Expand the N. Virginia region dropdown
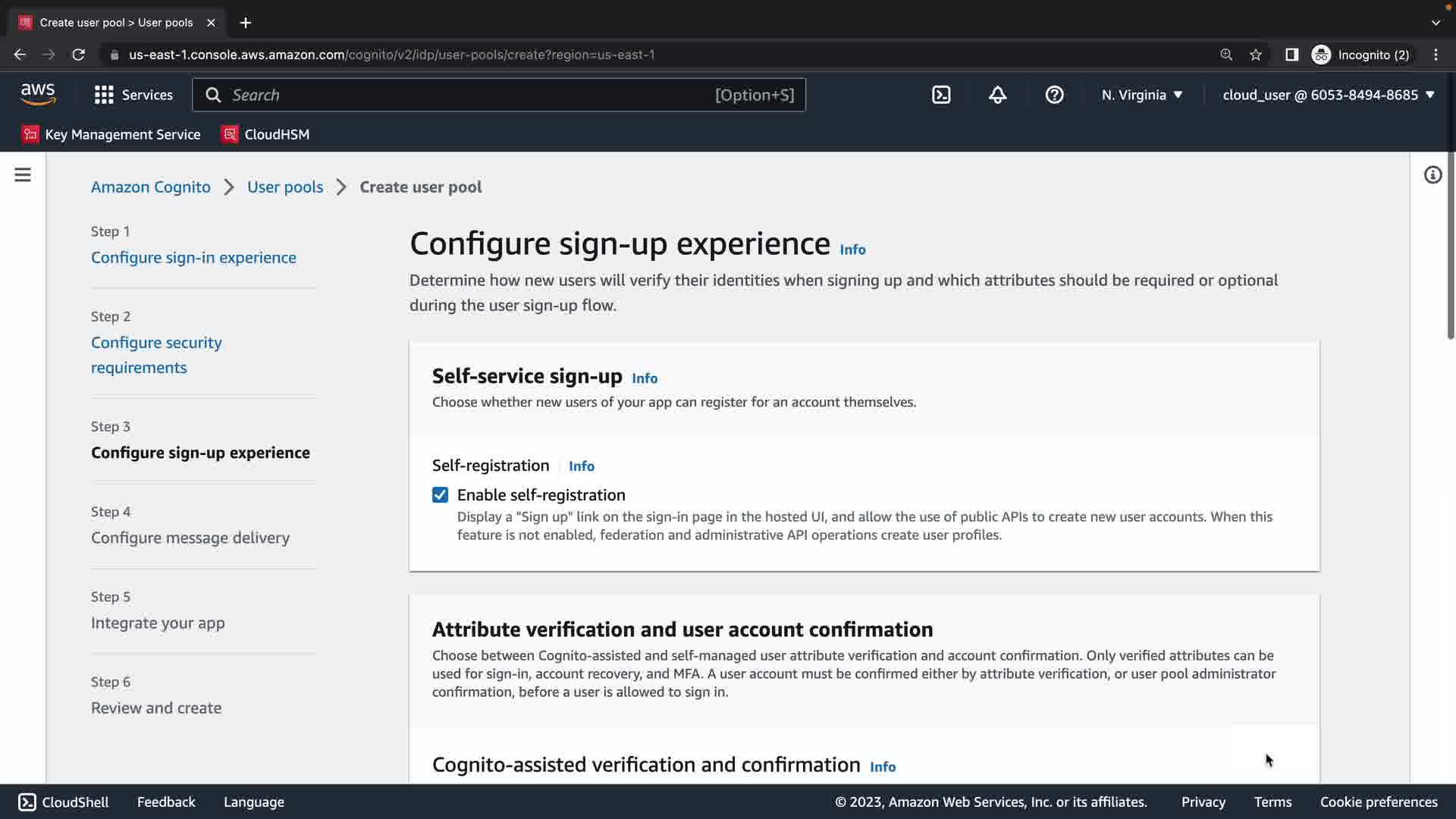The image size is (1456, 819). click(1142, 95)
